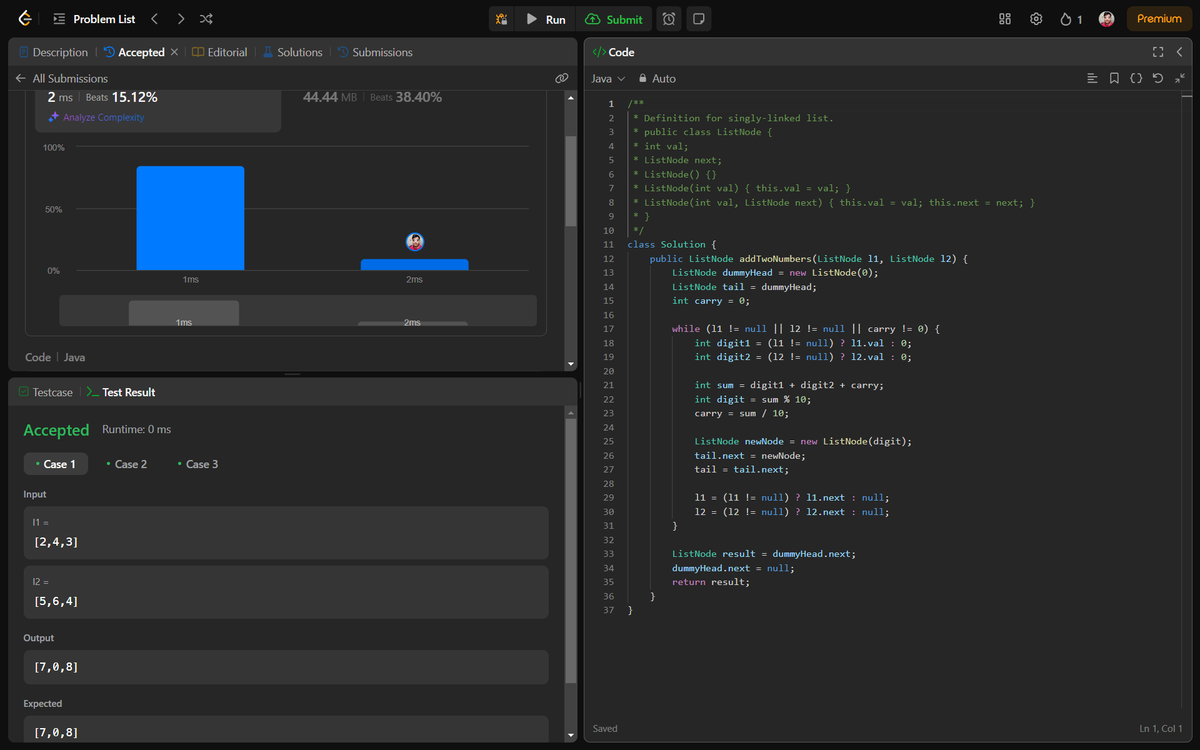The height and width of the screenshot is (750, 1200).
Task: Click Analyze Complexity
Action: (x=96, y=118)
